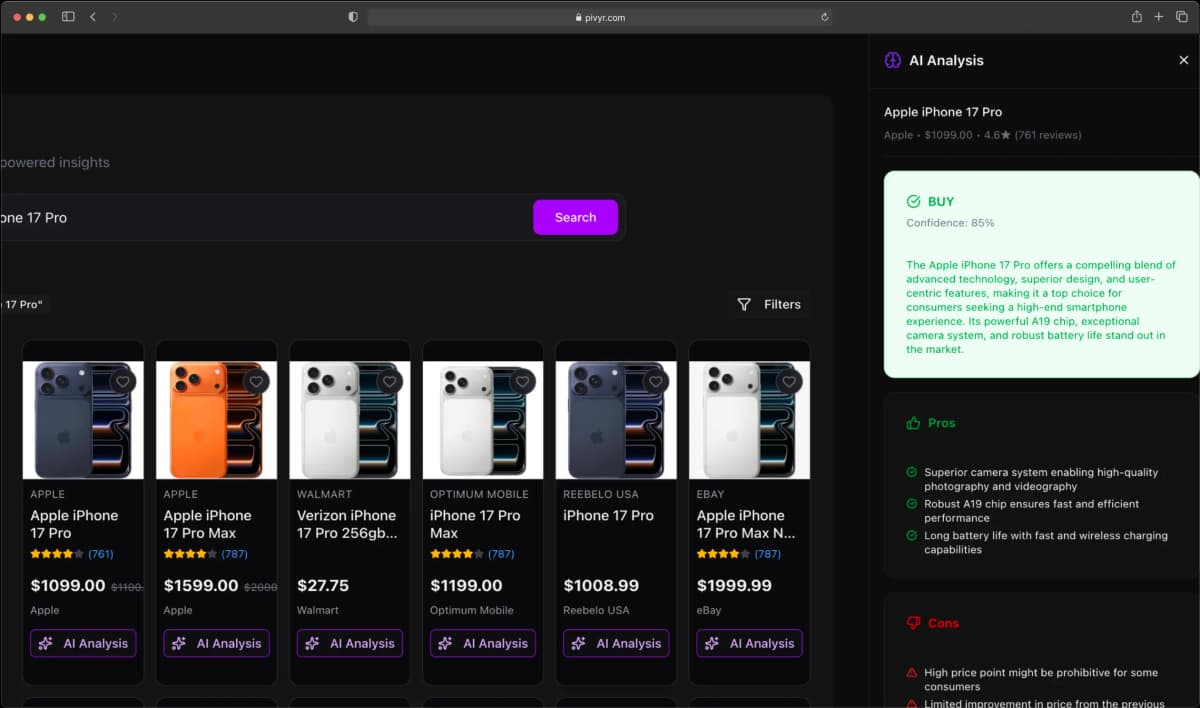1200x708 pixels.
Task: Toggle favorite heart on Walmart Verizon iPhone
Action: tap(390, 381)
